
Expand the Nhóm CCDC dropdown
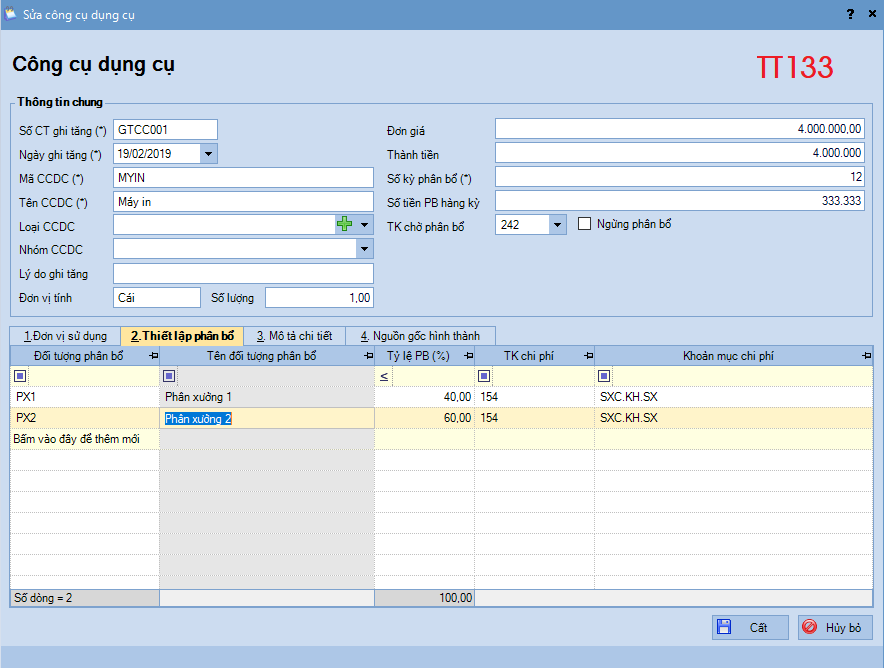click(365, 249)
